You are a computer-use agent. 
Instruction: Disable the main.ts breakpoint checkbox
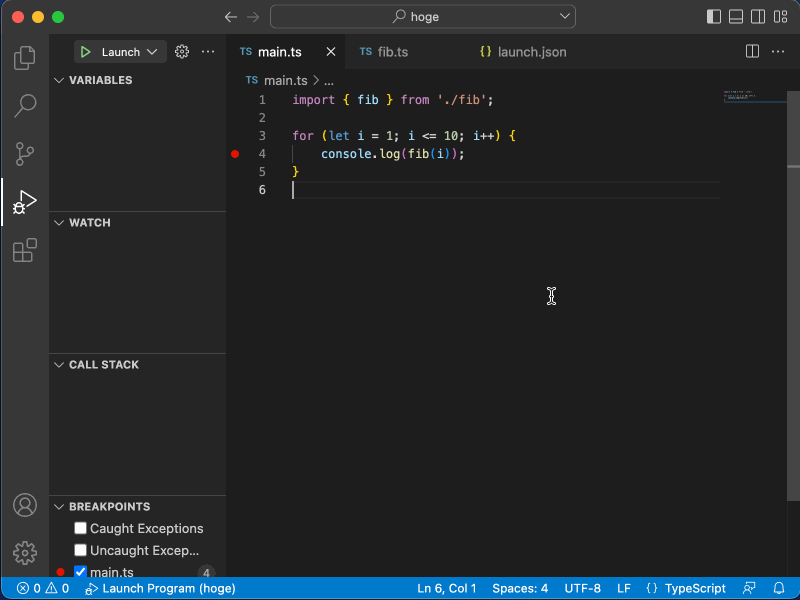80,572
